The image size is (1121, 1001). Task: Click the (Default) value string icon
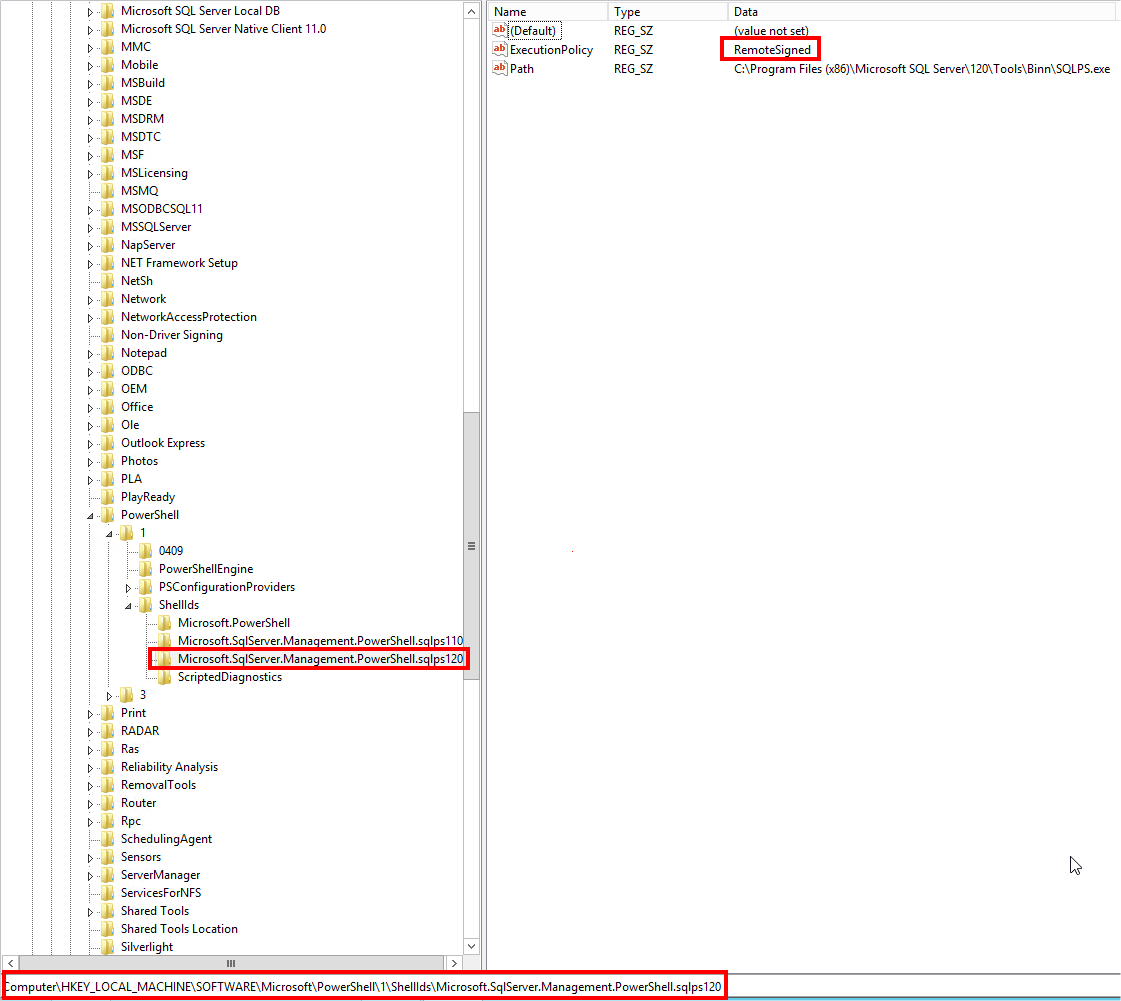coord(500,30)
